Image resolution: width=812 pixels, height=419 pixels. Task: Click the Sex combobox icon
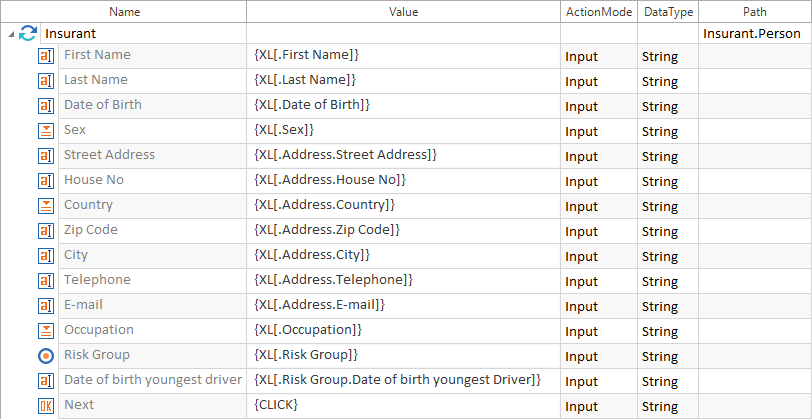point(46,131)
